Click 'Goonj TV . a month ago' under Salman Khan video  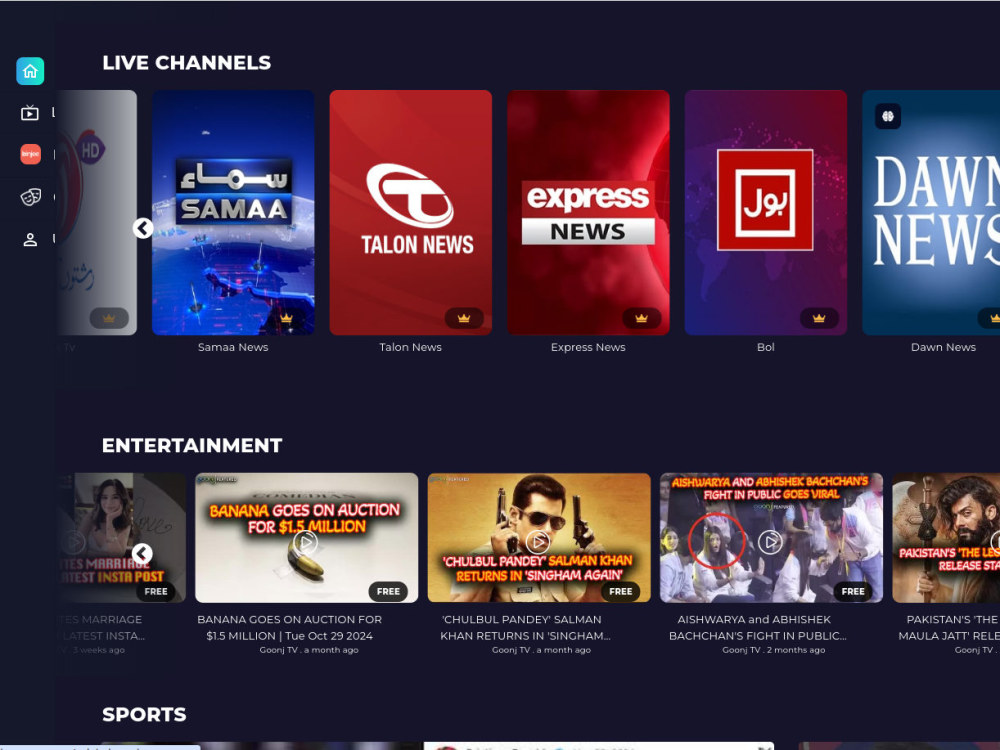pos(541,650)
